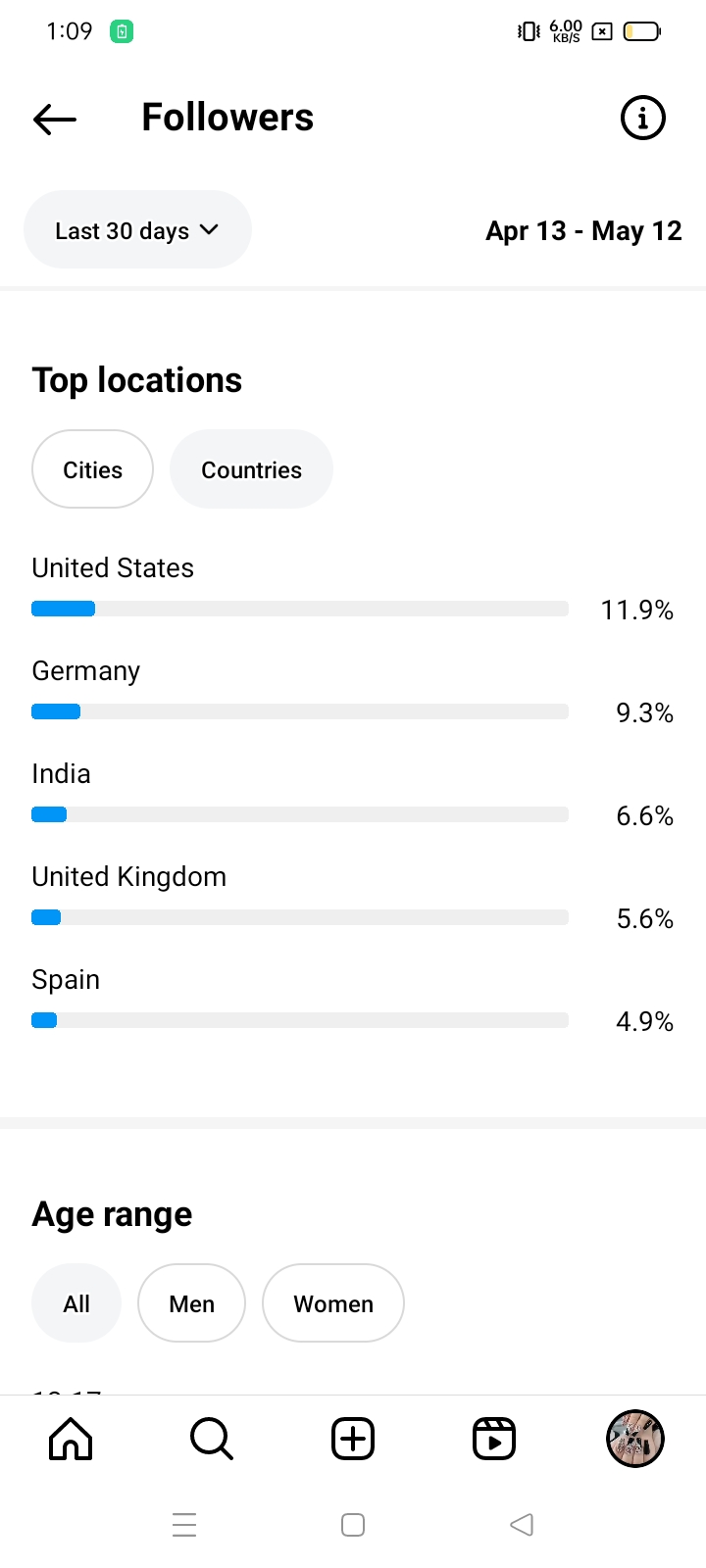
Task: Select the Countries filter chip
Action: (x=251, y=469)
